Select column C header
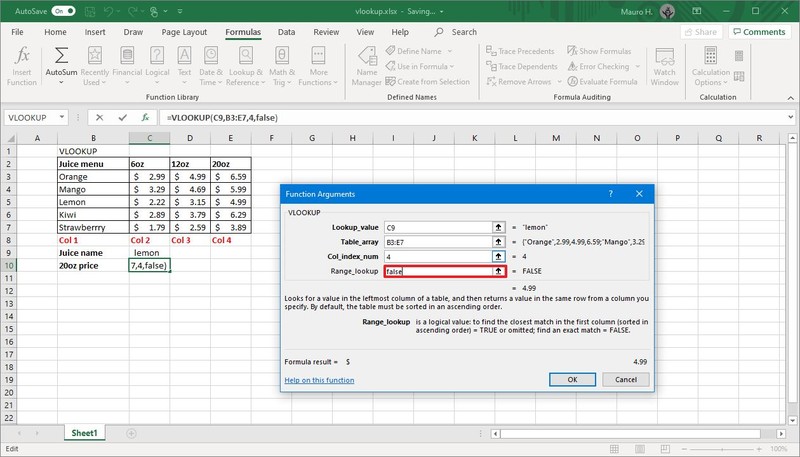Screen dimensions: 800x457 149,138
